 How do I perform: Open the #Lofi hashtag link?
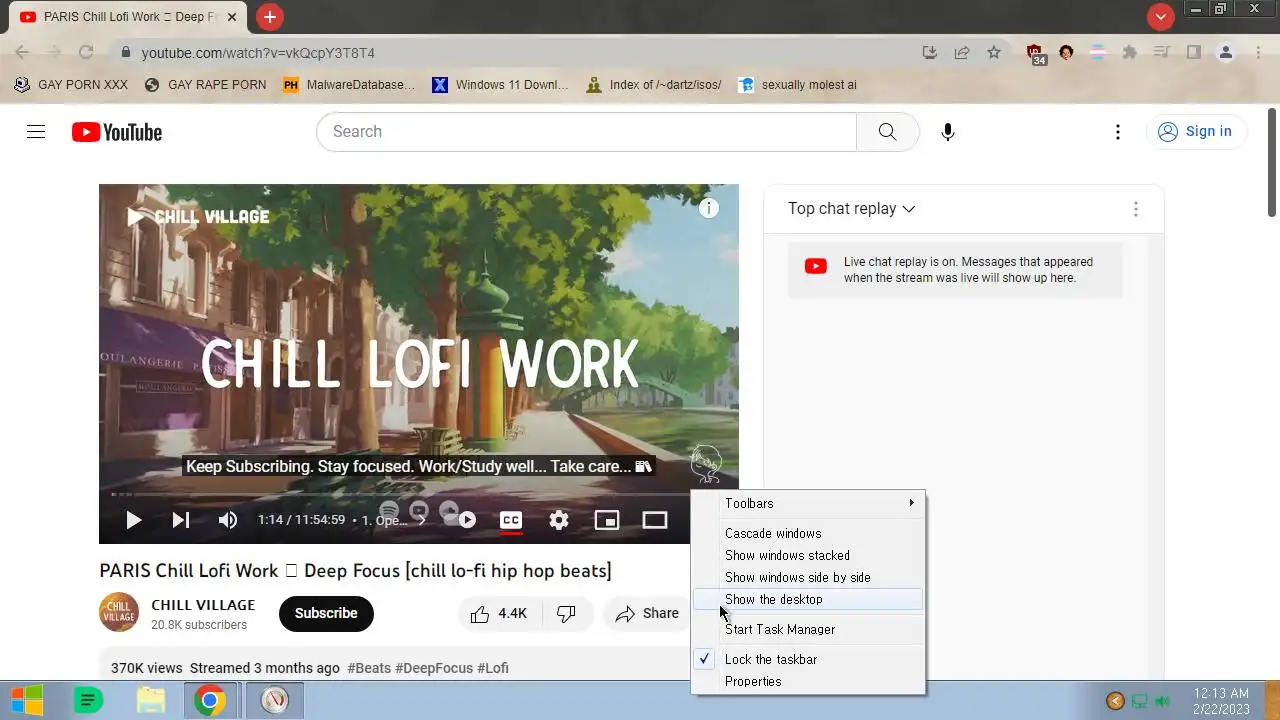click(x=493, y=668)
